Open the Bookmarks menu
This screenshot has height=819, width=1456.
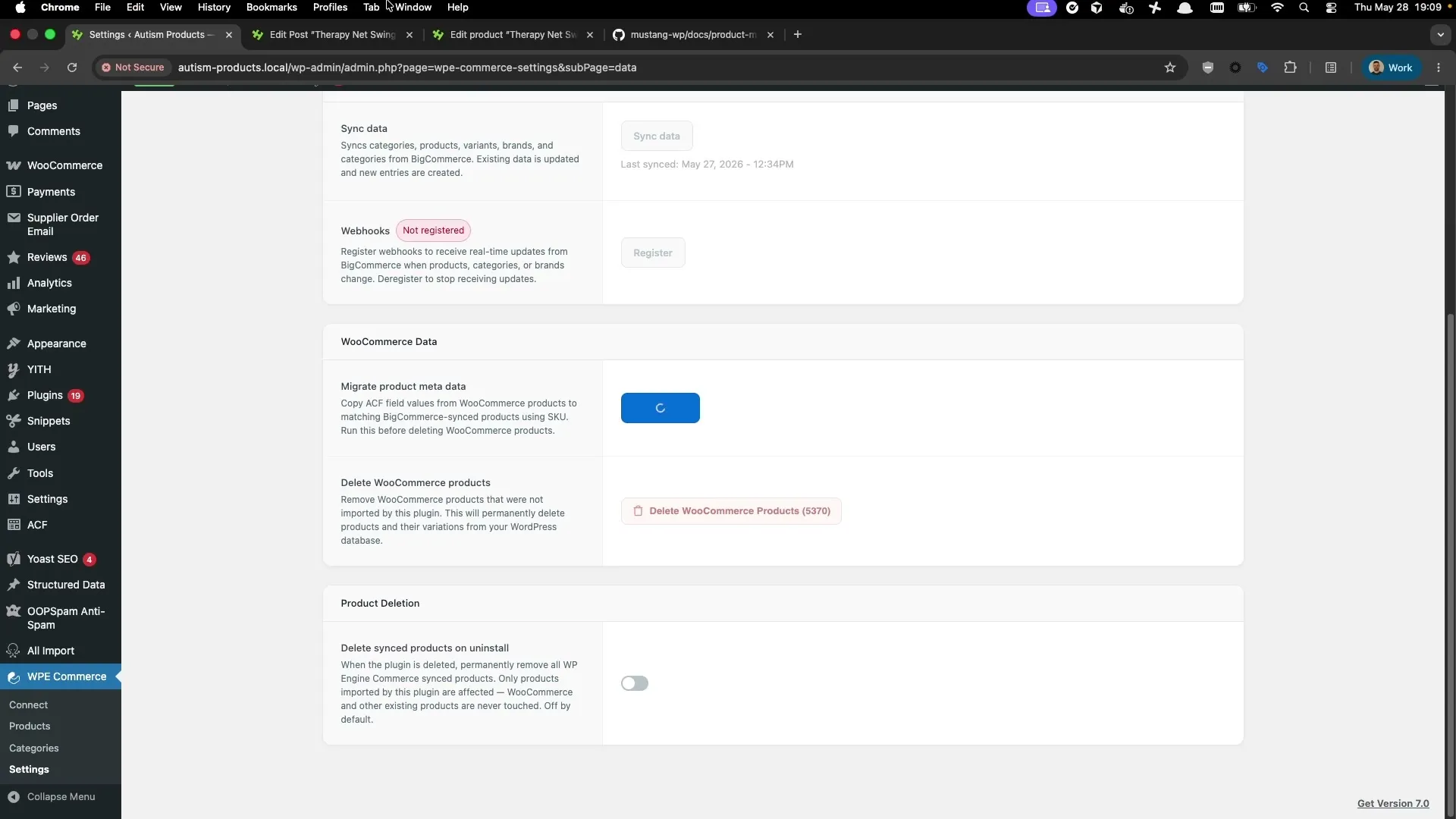(271, 8)
